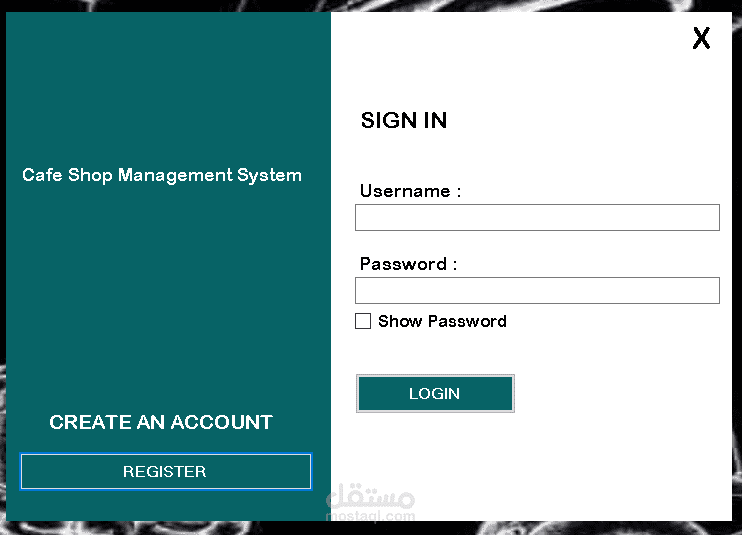This screenshot has height=535, width=742.
Task: Click the LOGIN button
Action: point(435,394)
